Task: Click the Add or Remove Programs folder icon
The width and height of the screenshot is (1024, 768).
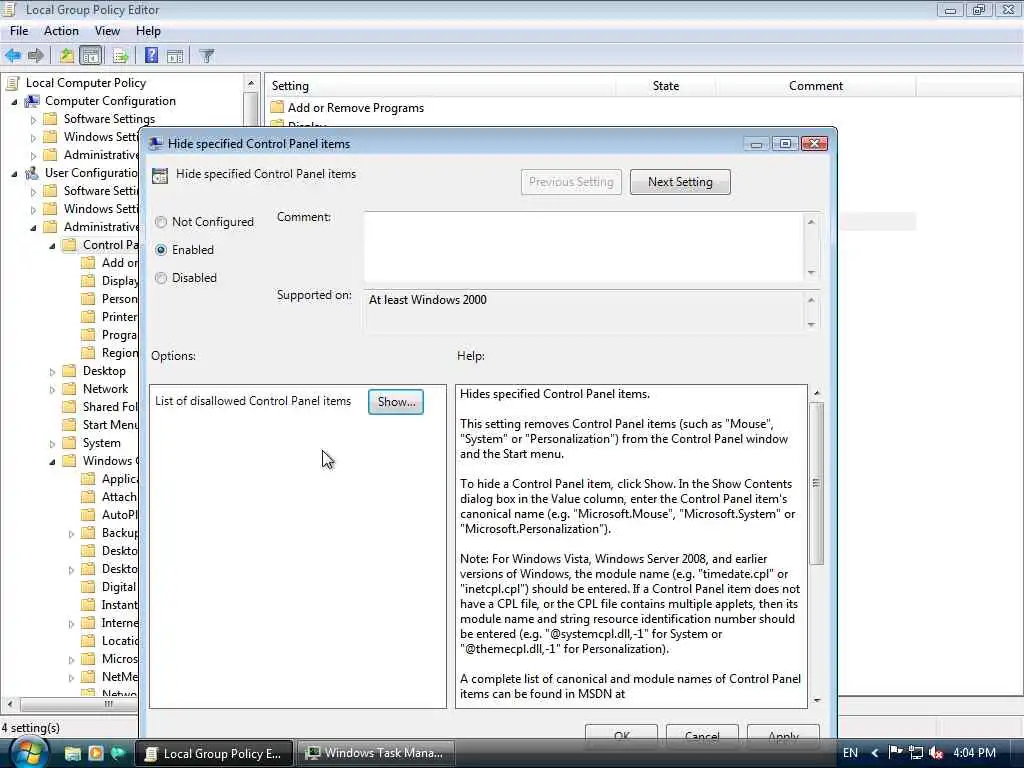Action: pyautogui.click(x=277, y=108)
